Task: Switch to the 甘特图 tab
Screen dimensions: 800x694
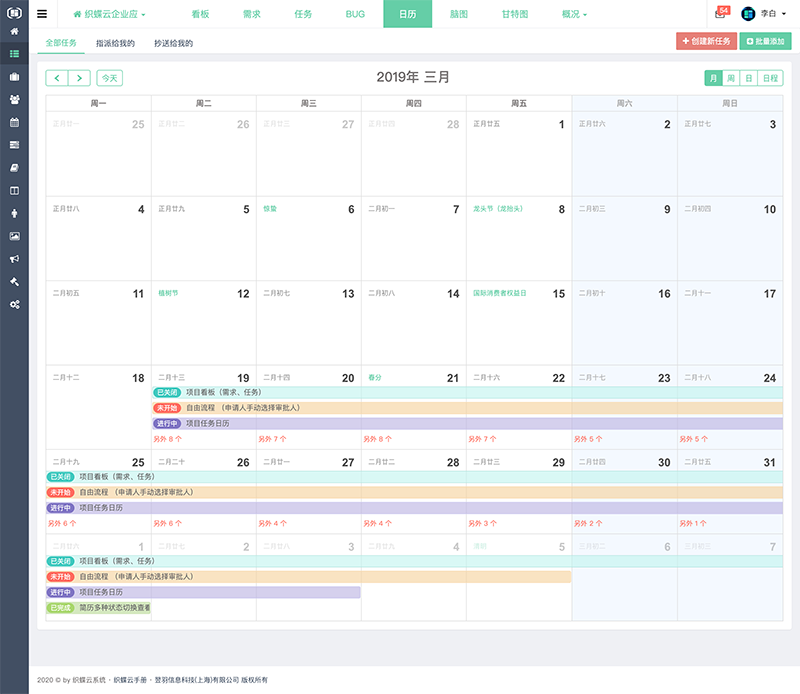Action: 515,15
